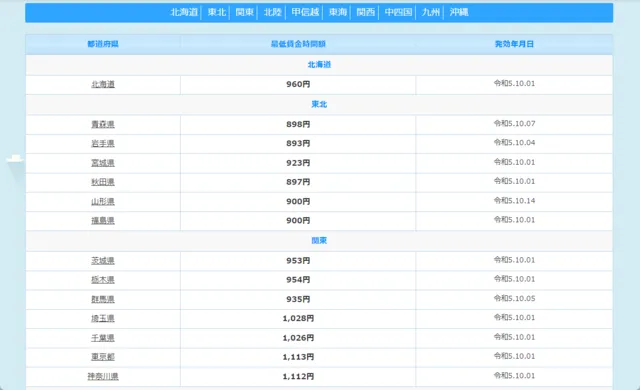Click the date 令和5.10.05
Viewport: 640px width, 390px height.
tap(514, 299)
